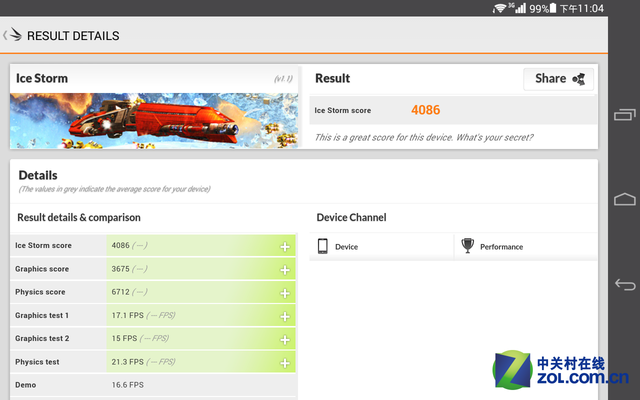Viewport: 640px width, 400px height.
Task: Tap the Share button label
Action: coord(550,78)
